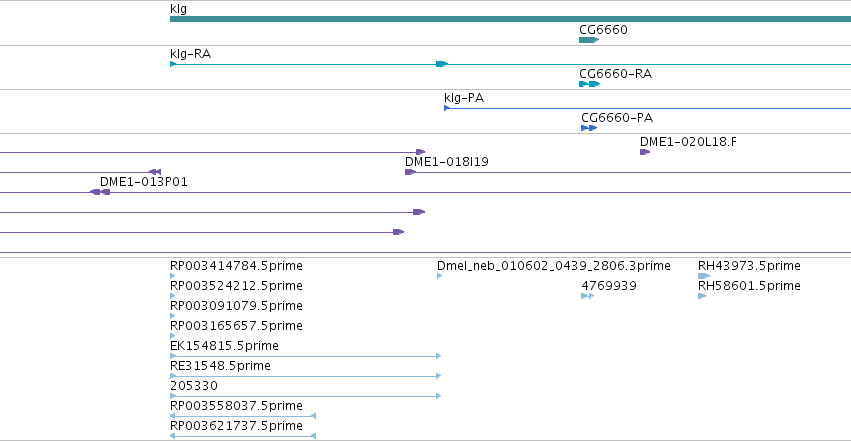Click the DME1-020L18.F label
The width and height of the screenshot is (851, 441).
click(688, 142)
